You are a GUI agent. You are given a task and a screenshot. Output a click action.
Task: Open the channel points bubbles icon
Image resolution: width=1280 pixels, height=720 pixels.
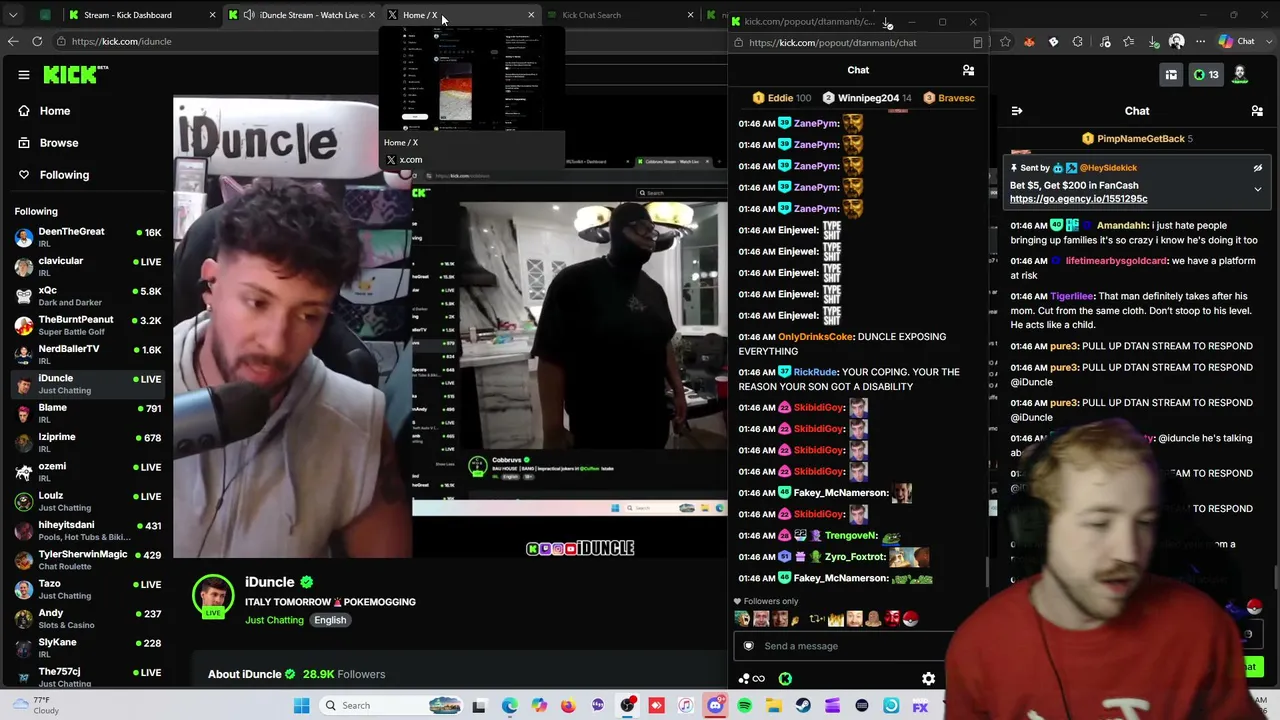pos(751,679)
